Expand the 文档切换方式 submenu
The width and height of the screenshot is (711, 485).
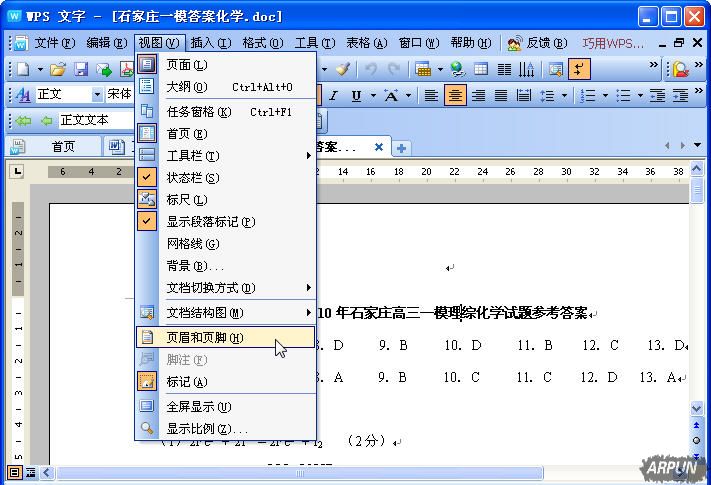[210, 288]
